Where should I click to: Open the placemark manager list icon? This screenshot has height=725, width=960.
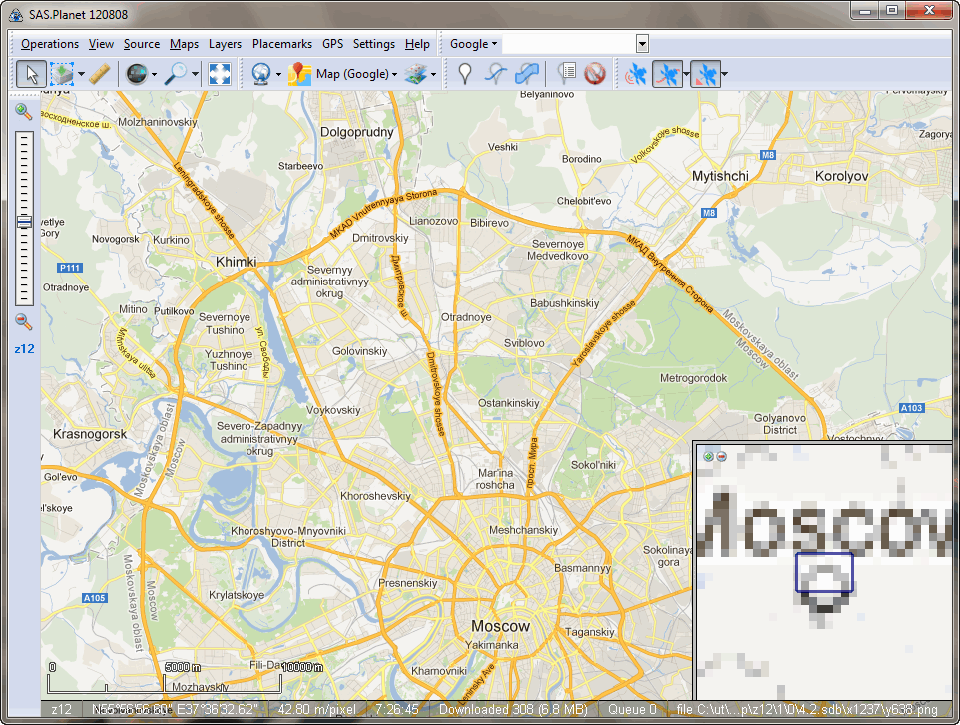pos(567,73)
